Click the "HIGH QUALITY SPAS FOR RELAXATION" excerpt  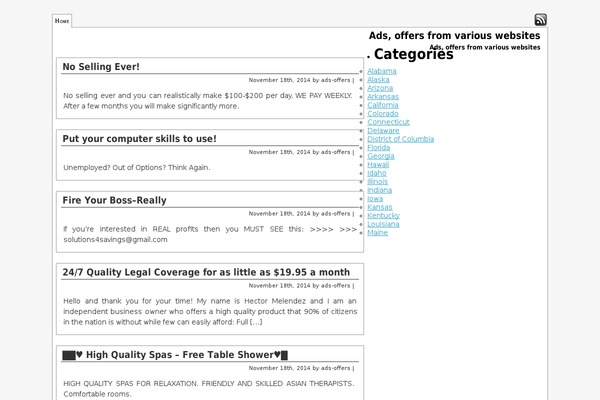(x=209, y=389)
